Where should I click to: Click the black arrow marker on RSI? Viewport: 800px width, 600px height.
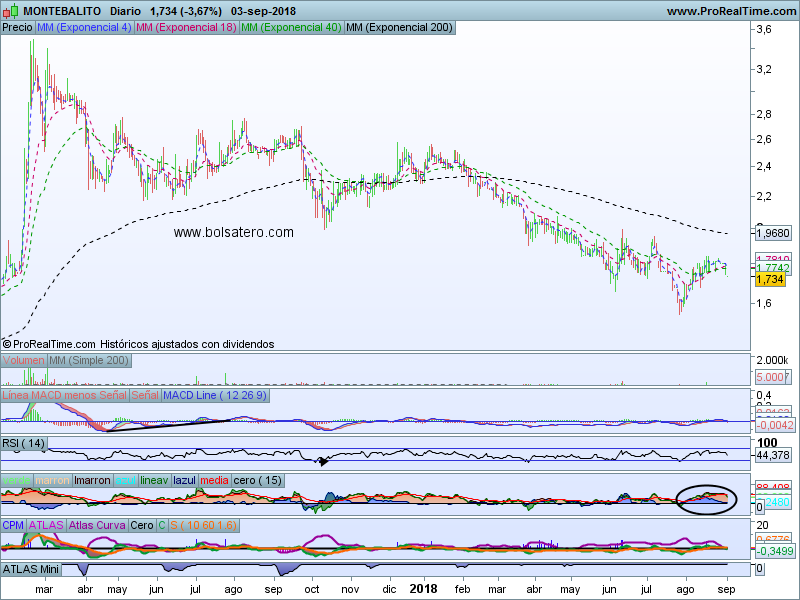[322, 461]
